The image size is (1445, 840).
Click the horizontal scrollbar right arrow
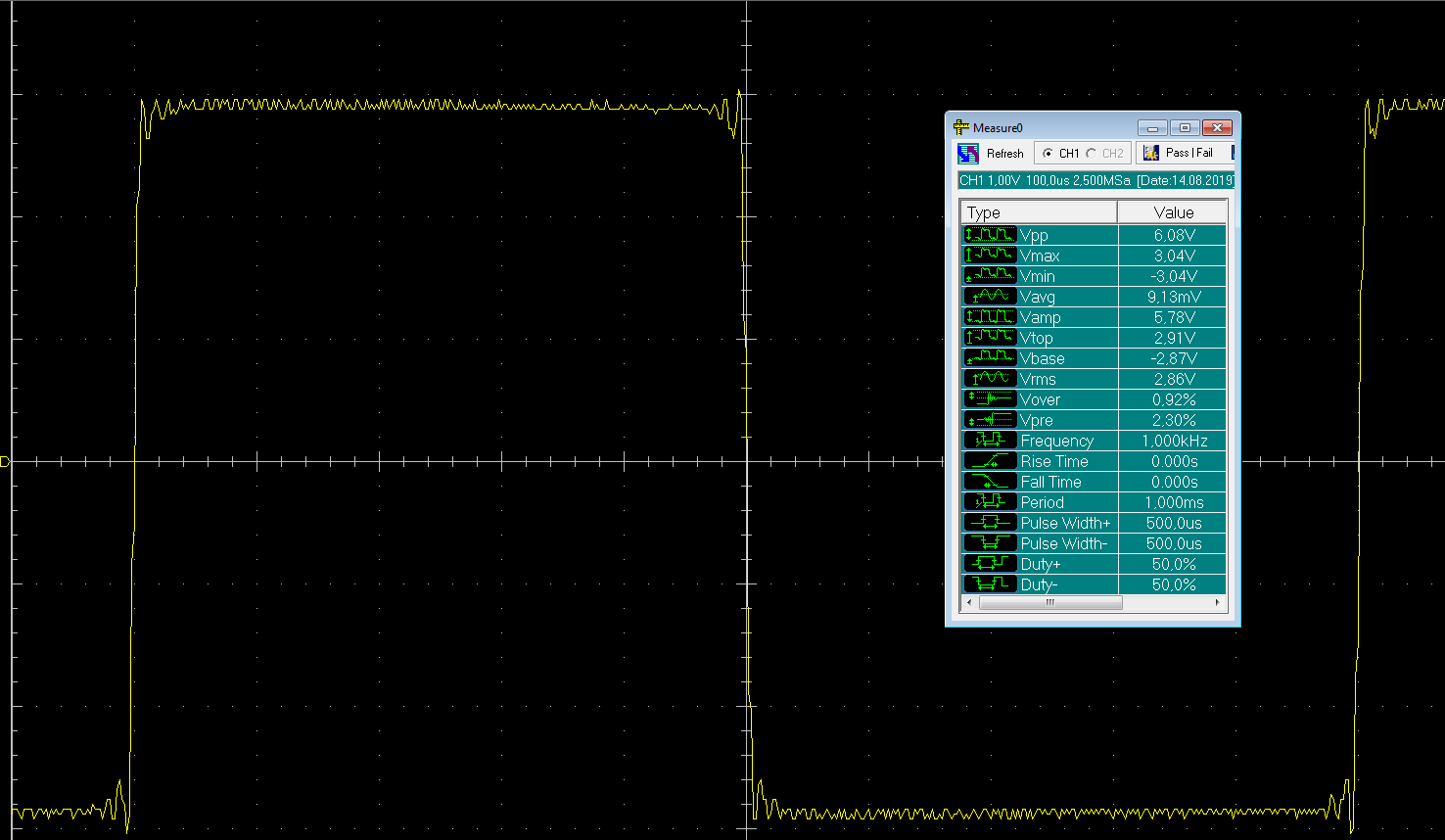tap(1218, 603)
